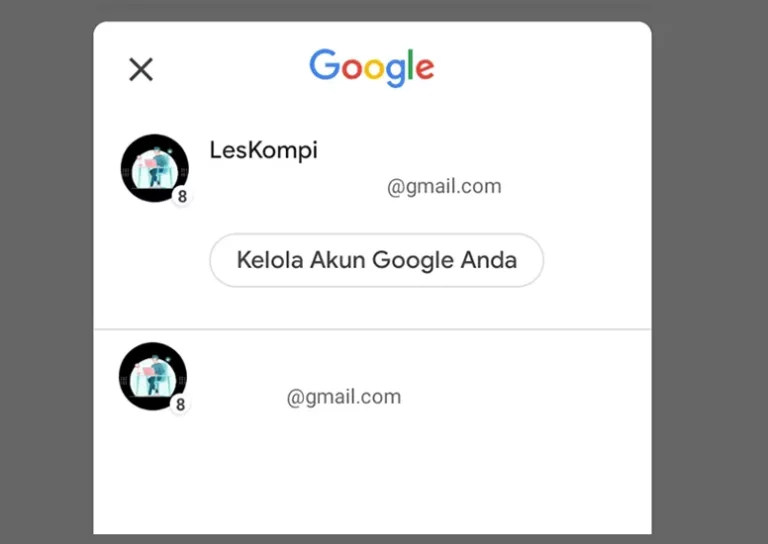This screenshot has height=544, width=768.
Task: Click the blue G in Google logo
Action: point(325,65)
